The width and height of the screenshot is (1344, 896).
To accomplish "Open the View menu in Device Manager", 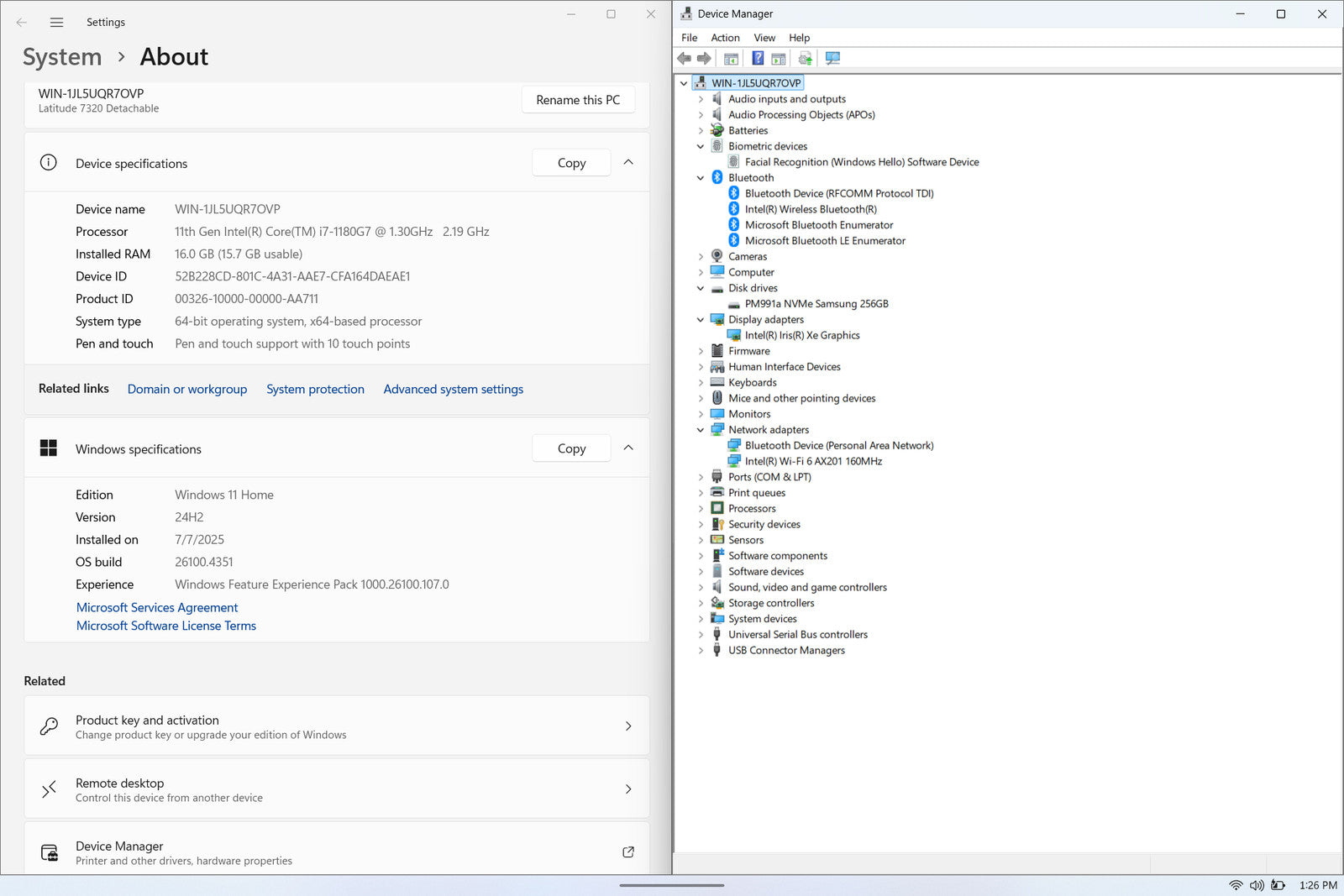I will [x=764, y=38].
